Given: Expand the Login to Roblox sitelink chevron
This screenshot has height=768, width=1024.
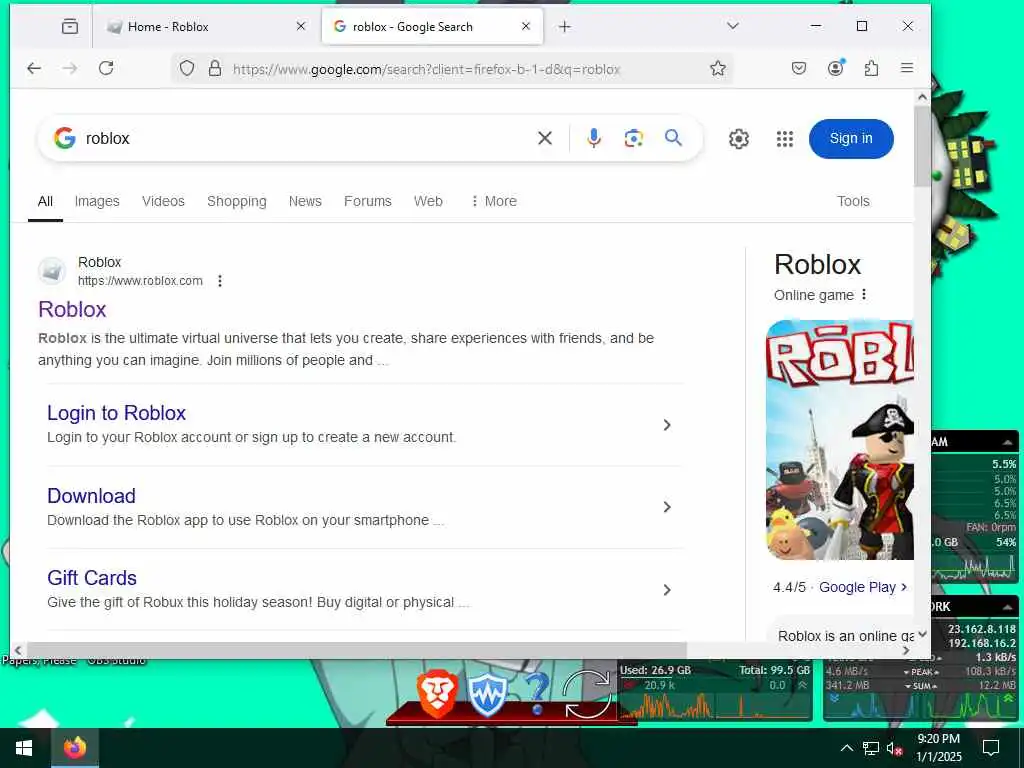Looking at the screenshot, I should [667, 425].
